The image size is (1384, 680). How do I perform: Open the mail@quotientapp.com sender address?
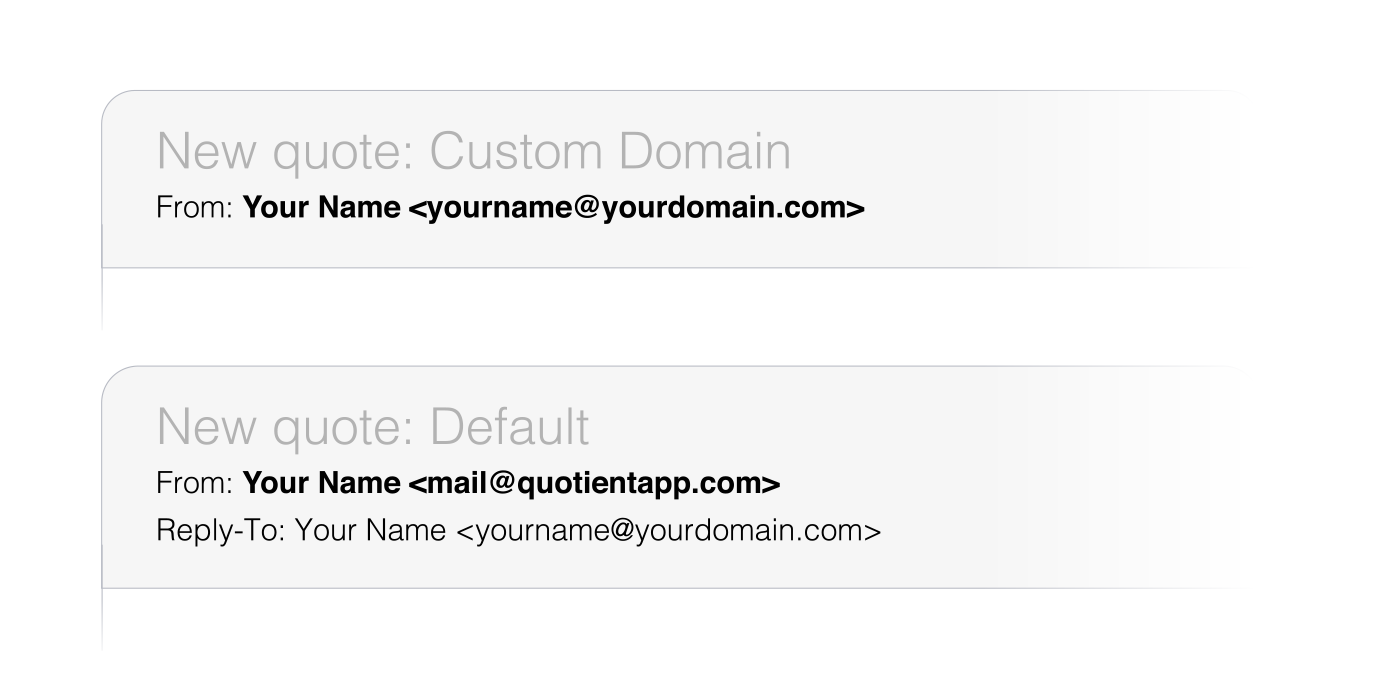[x=594, y=484]
